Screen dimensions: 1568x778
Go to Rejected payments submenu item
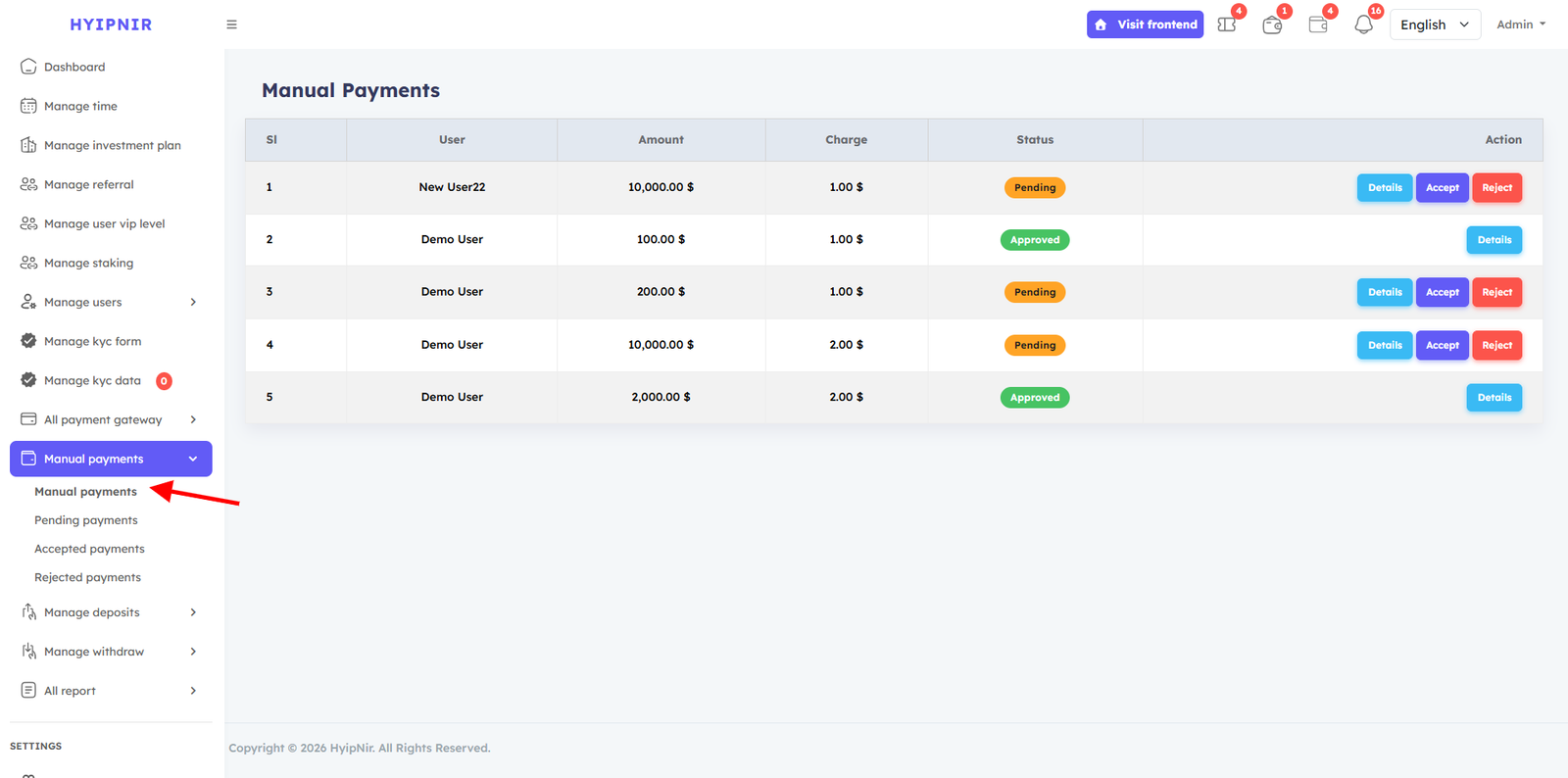(x=87, y=577)
